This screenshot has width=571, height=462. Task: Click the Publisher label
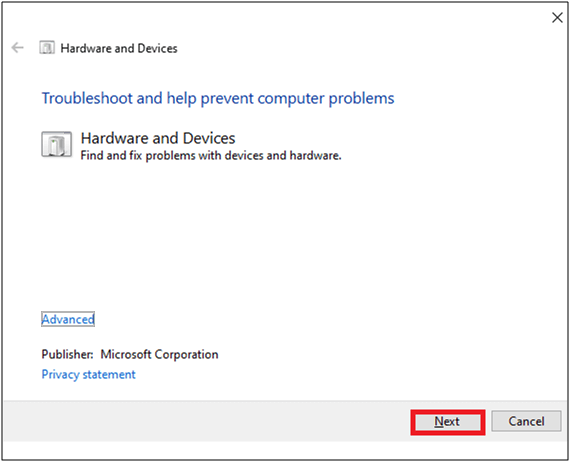pos(67,354)
